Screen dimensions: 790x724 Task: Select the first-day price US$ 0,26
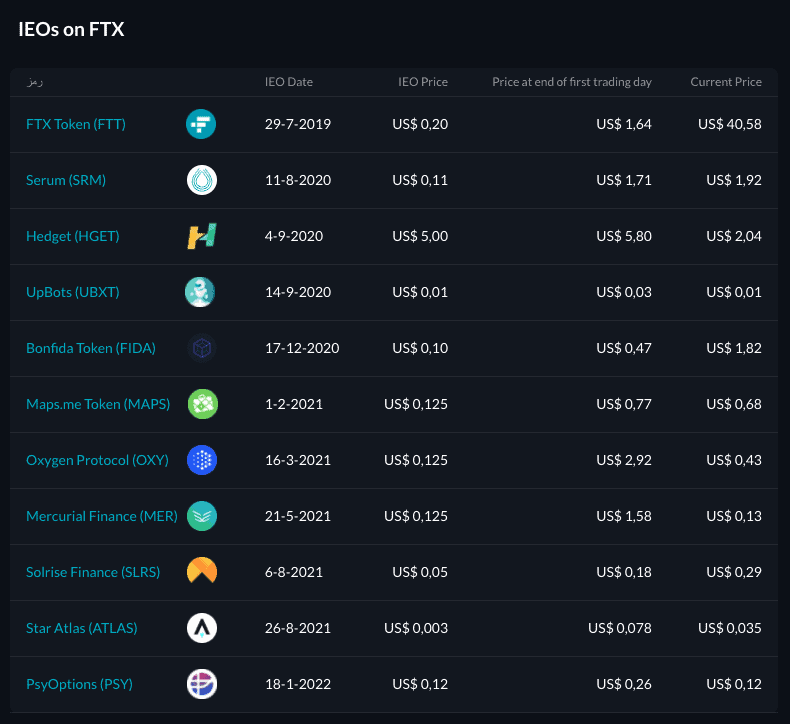click(x=624, y=684)
